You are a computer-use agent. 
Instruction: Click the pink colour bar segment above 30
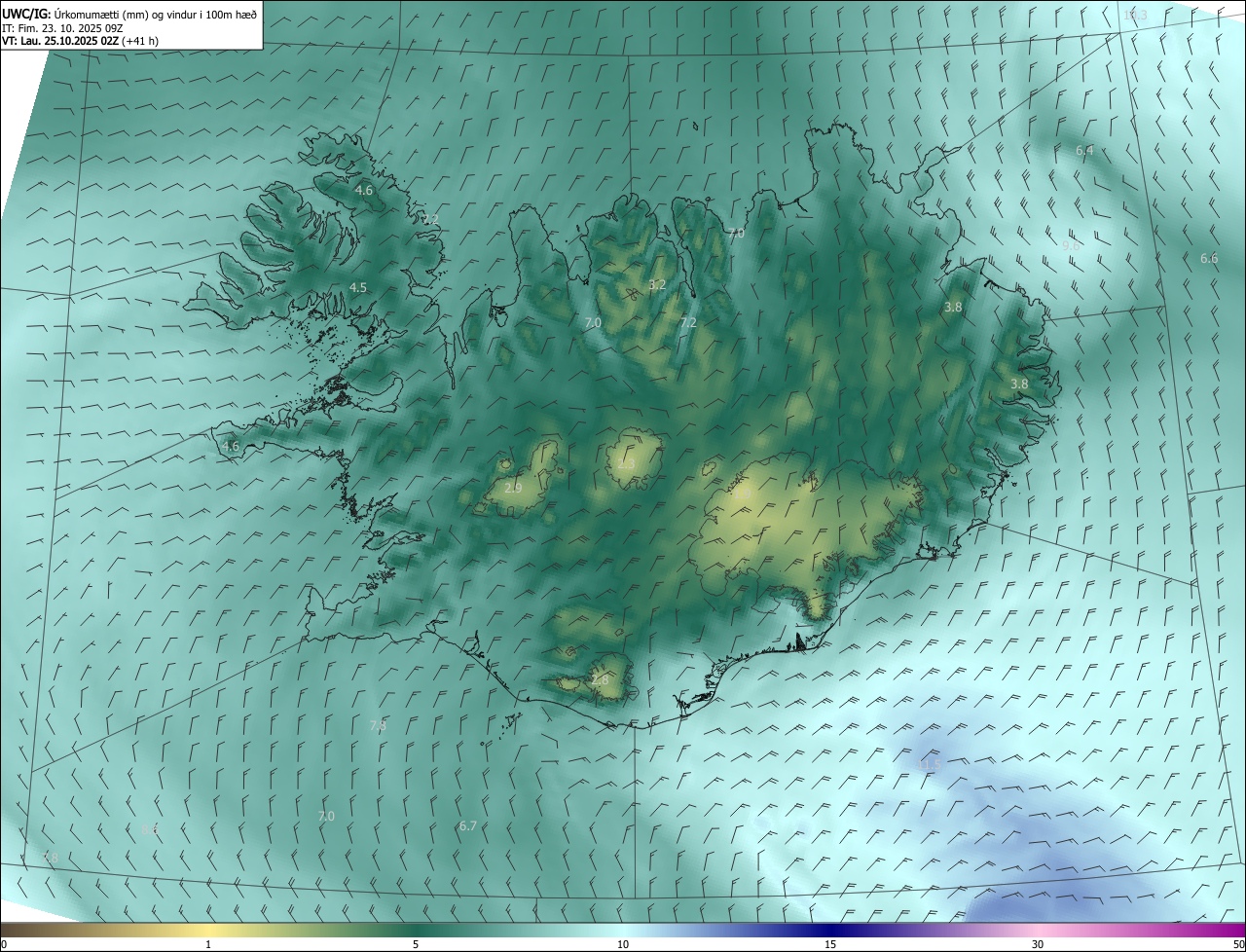[x=1038, y=930]
